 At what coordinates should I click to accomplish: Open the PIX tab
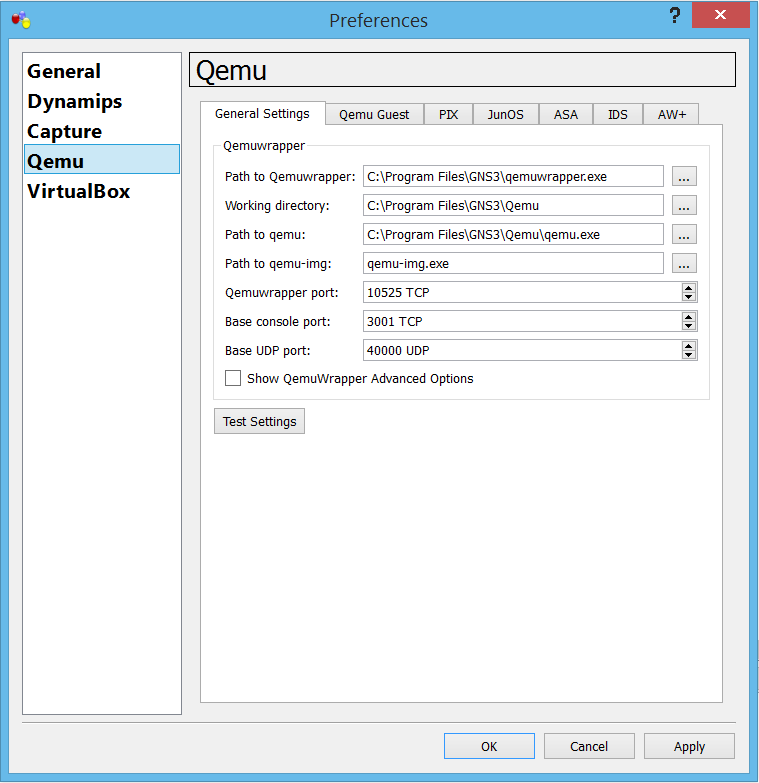pyautogui.click(x=448, y=114)
